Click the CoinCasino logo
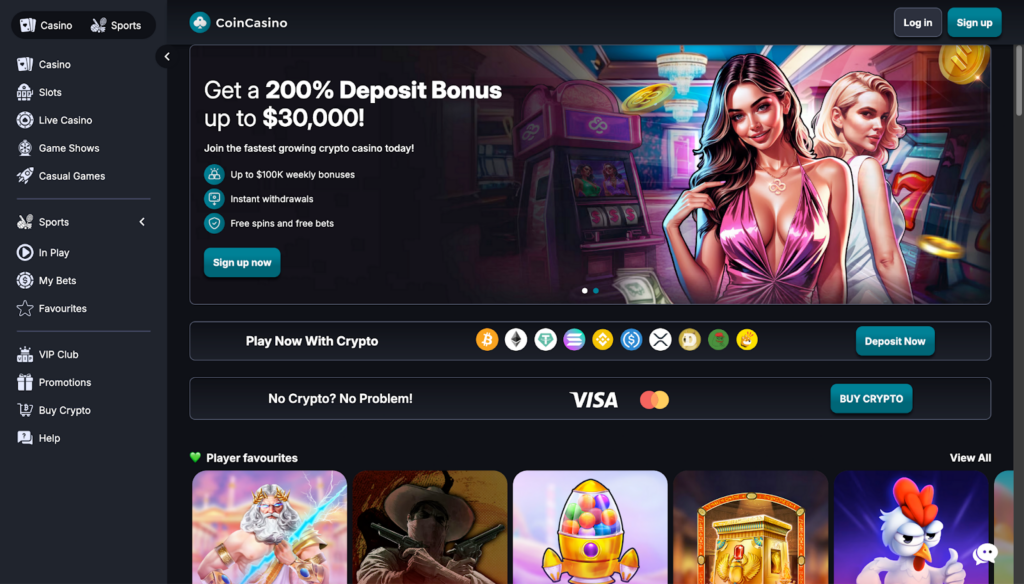 (238, 23)
